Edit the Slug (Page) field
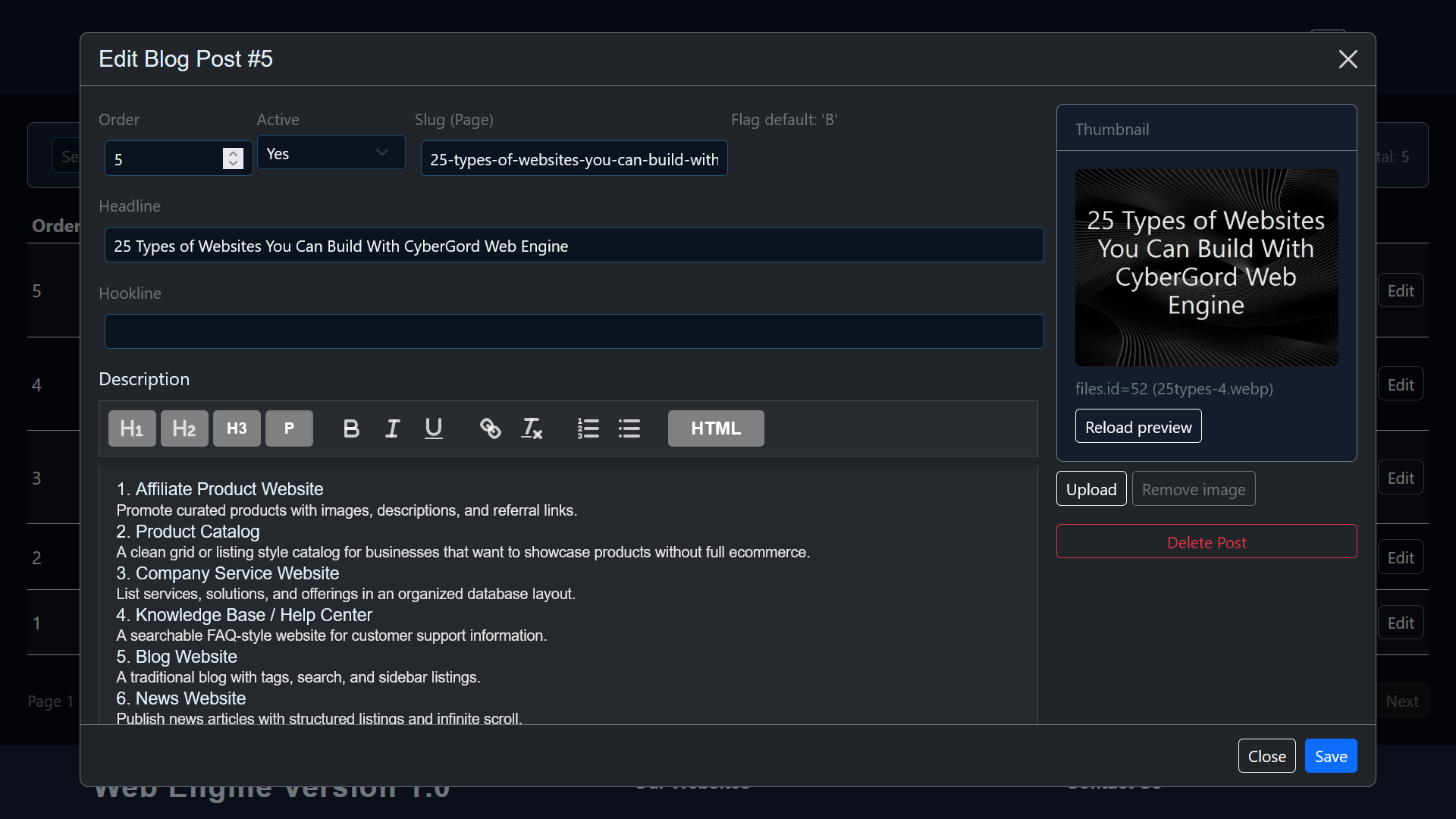The width and height of the screenshot is (1456, 819). click(574, 158)
